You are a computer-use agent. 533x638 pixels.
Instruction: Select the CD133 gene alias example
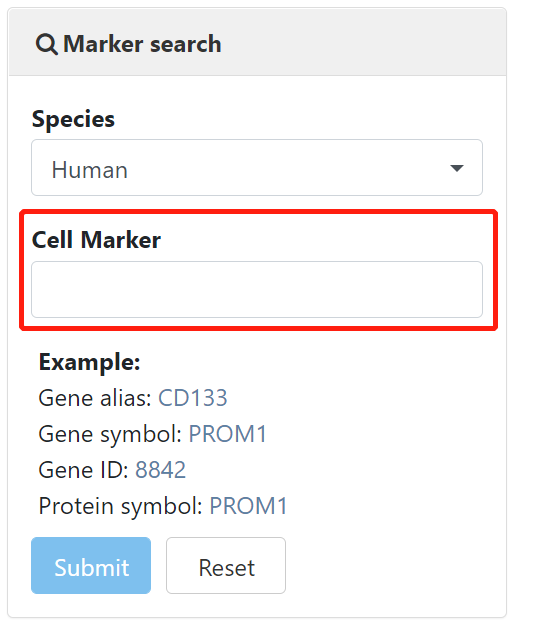(x=192, y=398)
